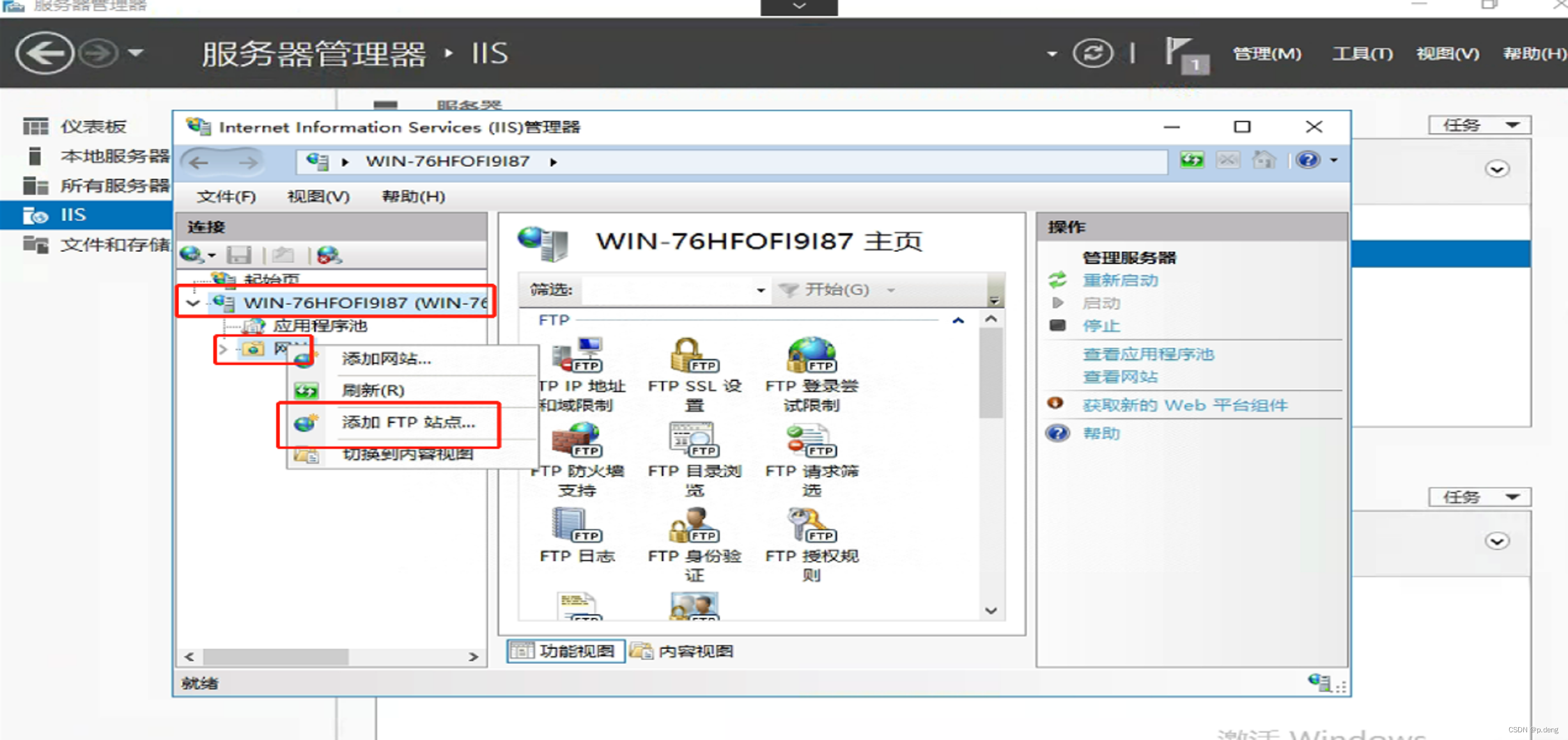Click 获取新的 Web 平台组件 link

pyautogui.click(x=1185, y=405)
